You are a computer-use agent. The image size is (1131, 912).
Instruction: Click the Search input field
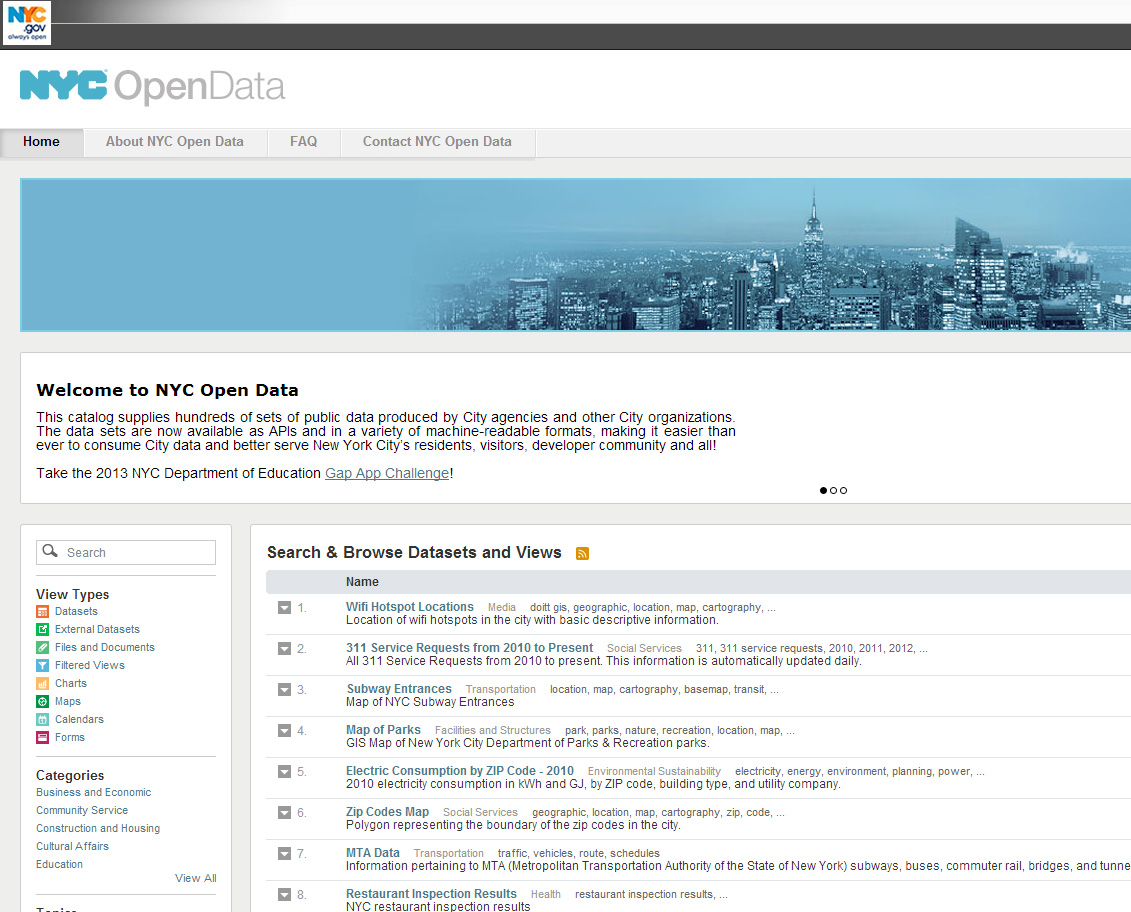[136, 552]
